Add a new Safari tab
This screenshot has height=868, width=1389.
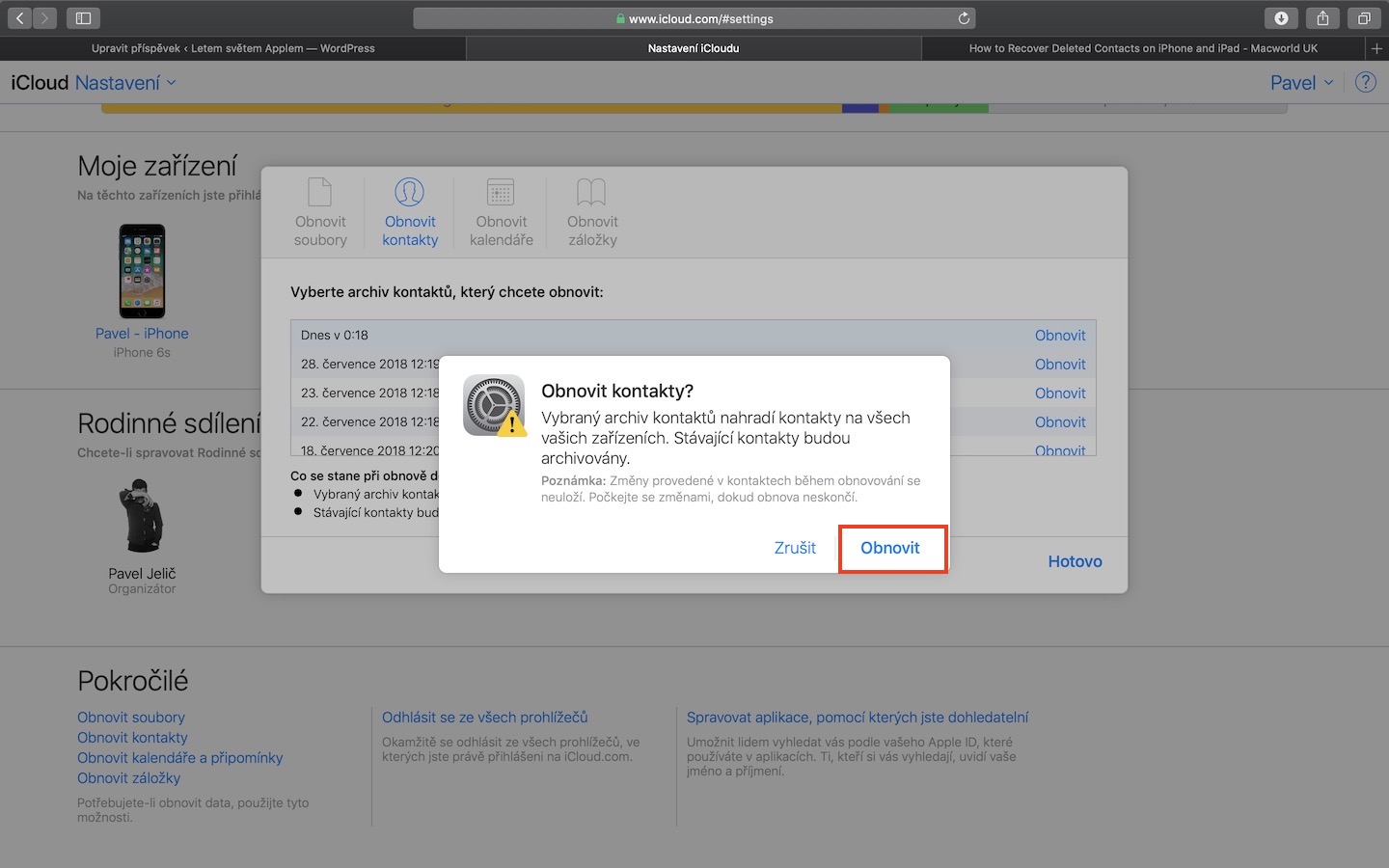tap(1376, 48)
